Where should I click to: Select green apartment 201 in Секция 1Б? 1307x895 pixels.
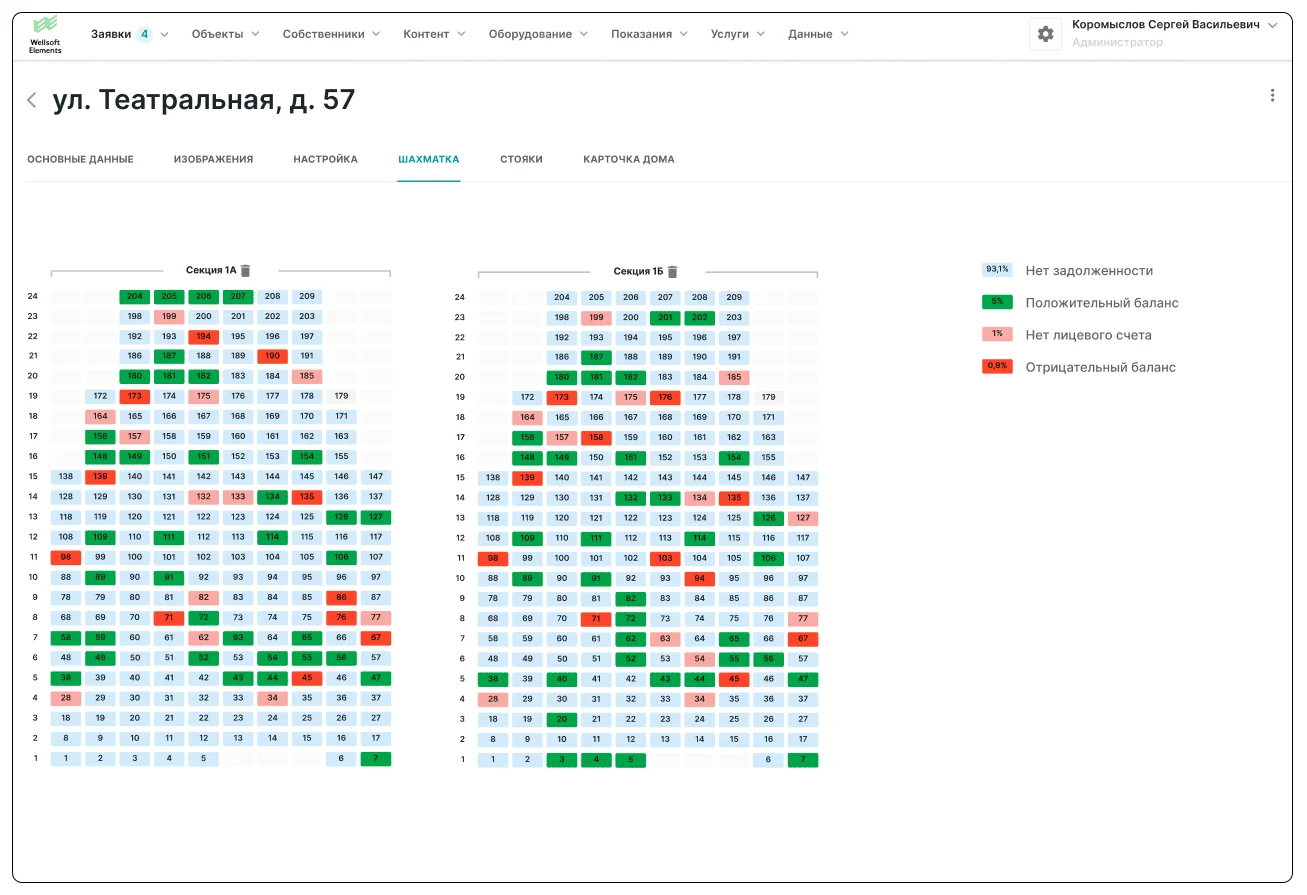[x=665, y=317]
